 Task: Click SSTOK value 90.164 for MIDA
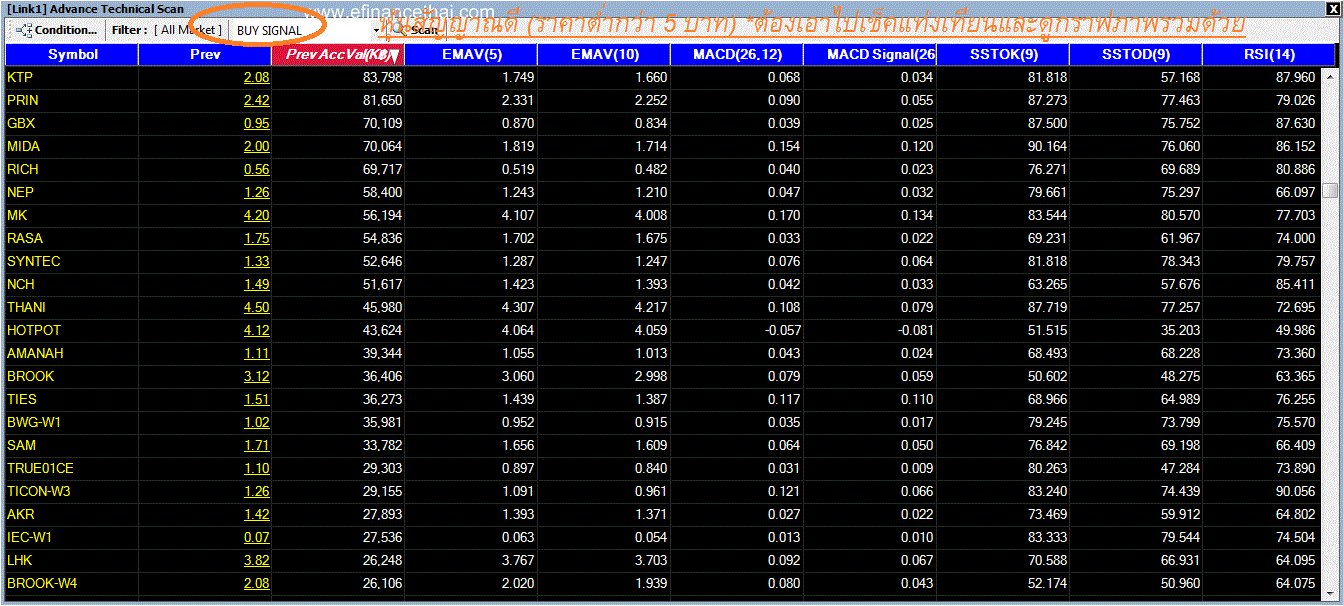(x=1047, y=146)
